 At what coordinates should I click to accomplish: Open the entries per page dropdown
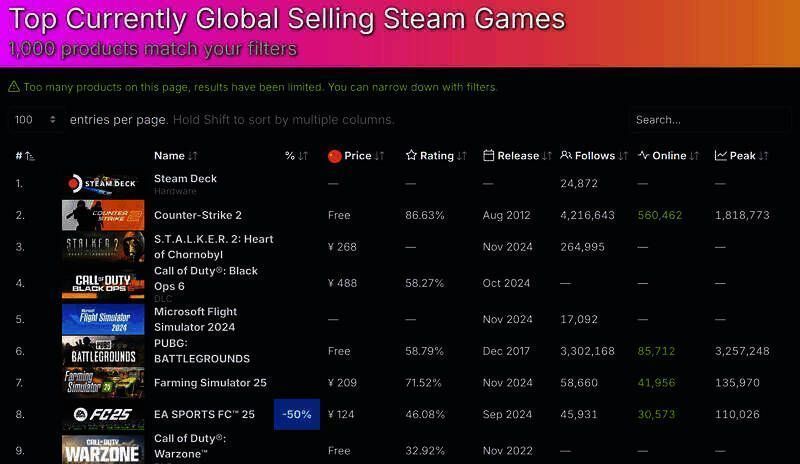click(37, 120)
